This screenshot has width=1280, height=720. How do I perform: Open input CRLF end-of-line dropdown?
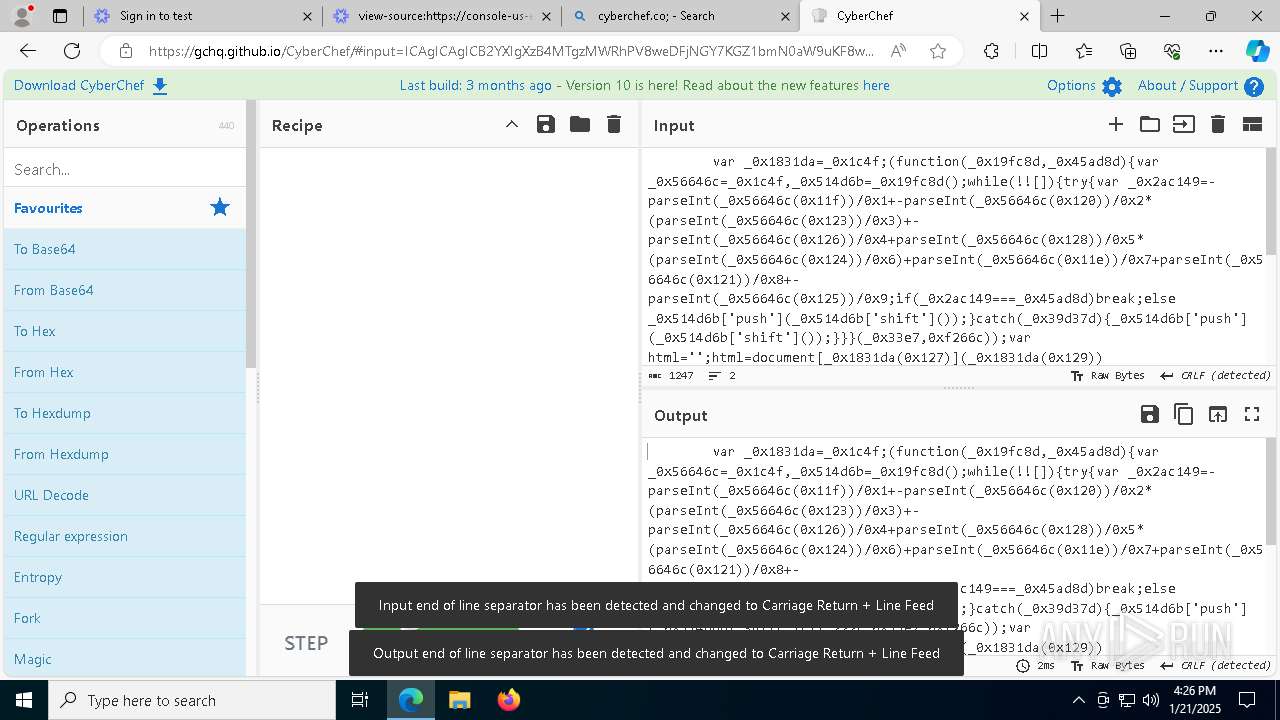1215,376
